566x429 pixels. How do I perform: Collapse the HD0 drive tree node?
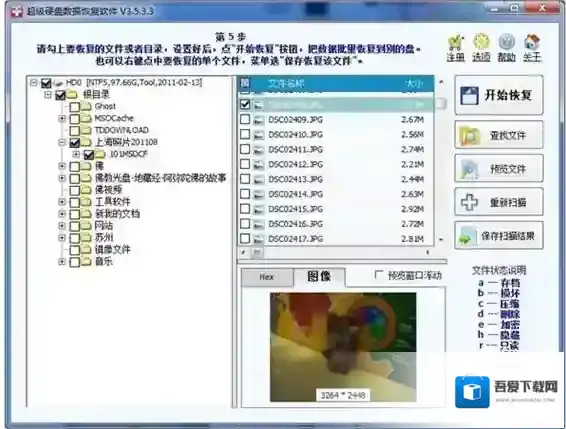[34, 83]
